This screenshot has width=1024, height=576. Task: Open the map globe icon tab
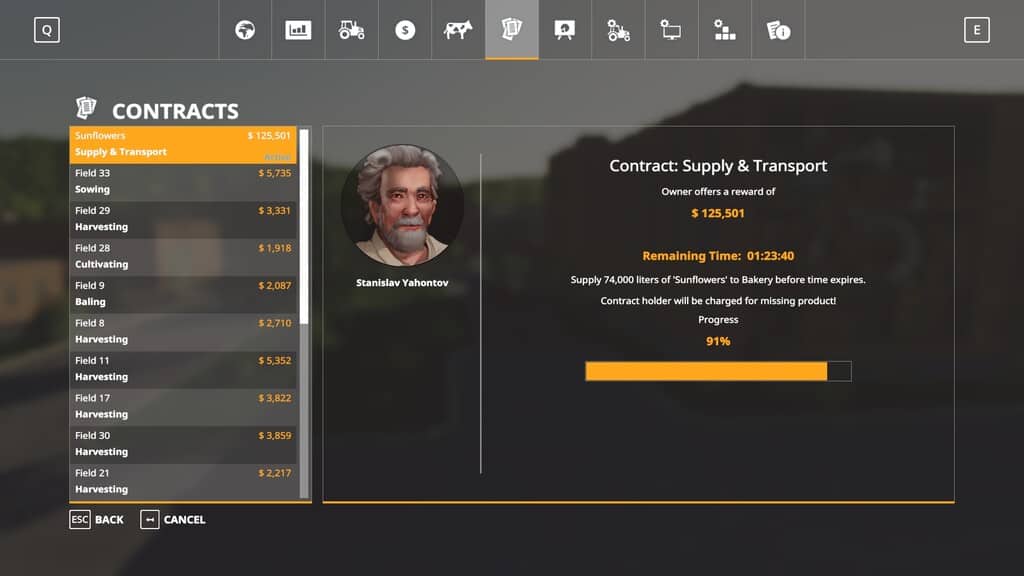pyautogui.click(x=245, y=30)
